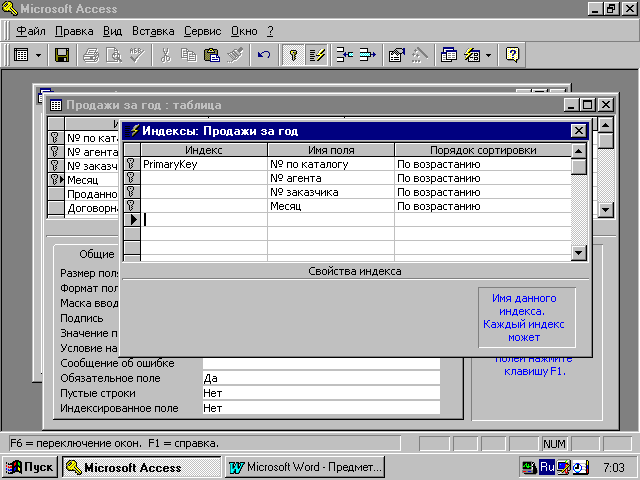This screenshot has height=480, width=640.
Task: Click the Индекс column header
Action: (x=204, y=150)
